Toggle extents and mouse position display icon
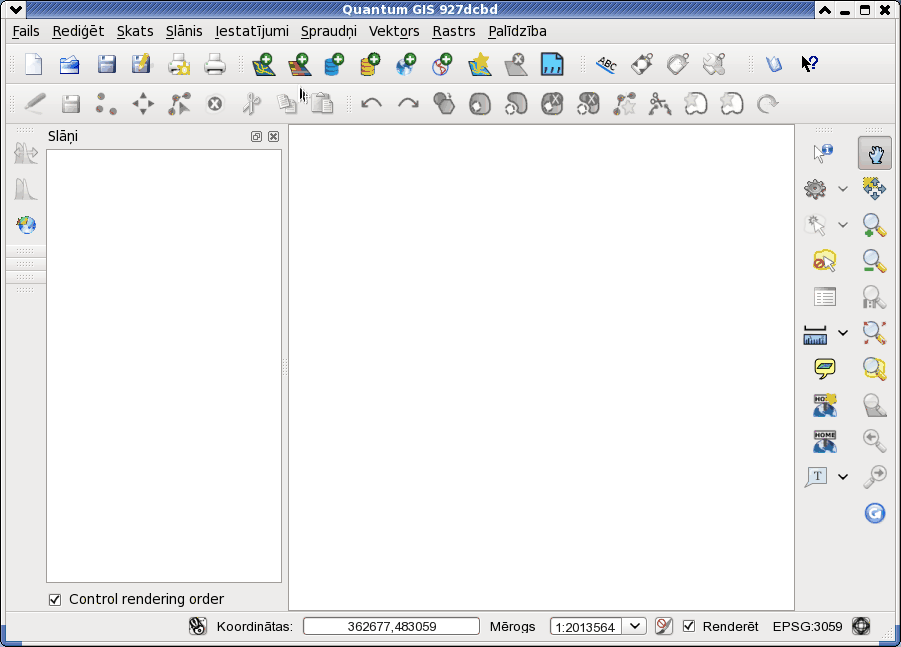This screenshot has width=901, height=647. (x=198, y=626)
